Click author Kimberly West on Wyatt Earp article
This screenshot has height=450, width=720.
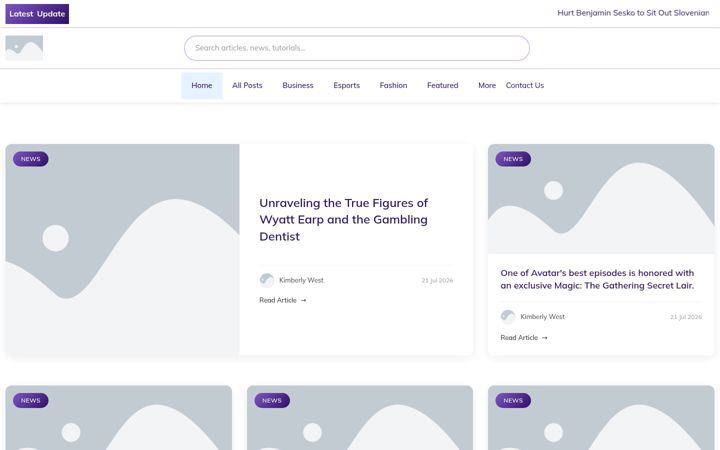[301, 280]
